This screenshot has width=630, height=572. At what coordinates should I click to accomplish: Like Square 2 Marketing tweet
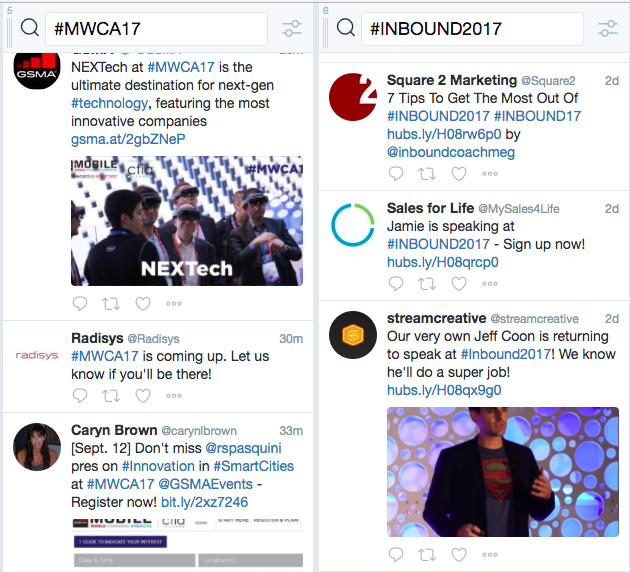coord(459,174)
